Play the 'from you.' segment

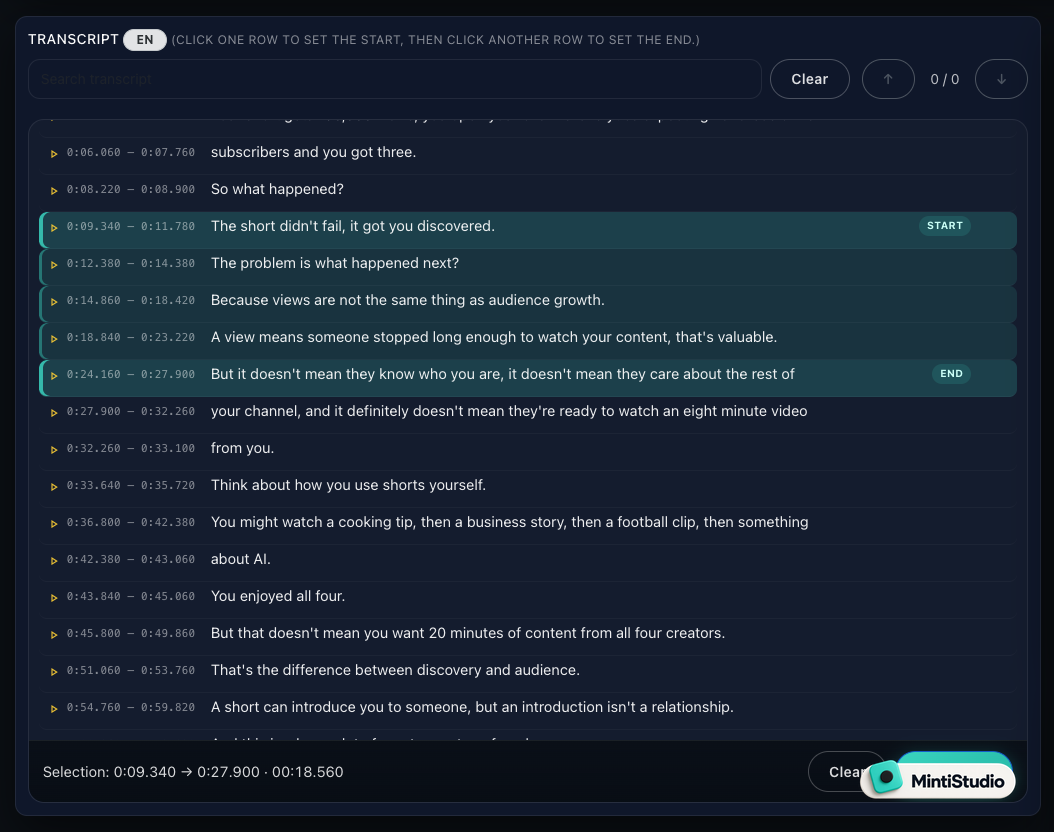[x=54, y=450]
